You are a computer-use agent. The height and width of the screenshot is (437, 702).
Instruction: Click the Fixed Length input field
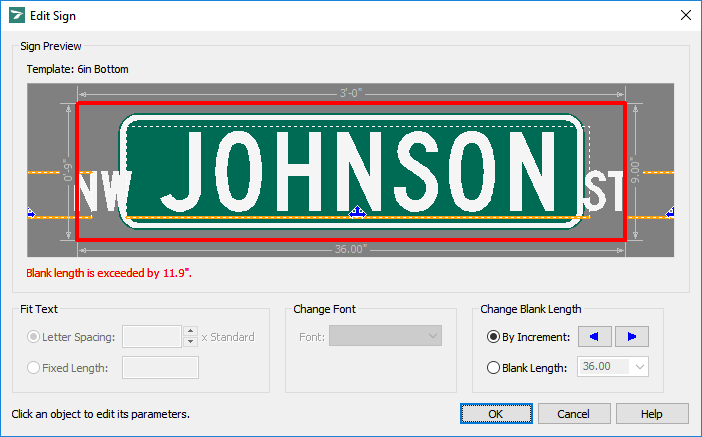[160, 368]
